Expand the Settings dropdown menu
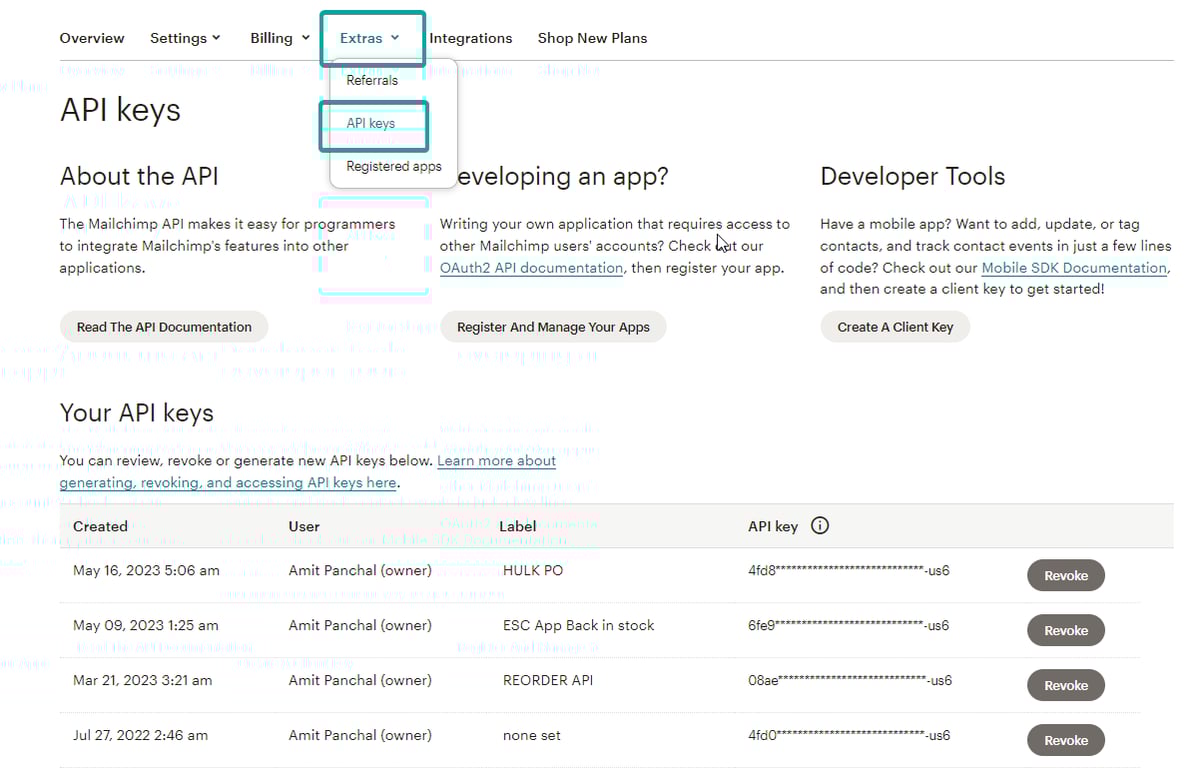Viewport: 1197px width, 768px height. pos(185,38)
